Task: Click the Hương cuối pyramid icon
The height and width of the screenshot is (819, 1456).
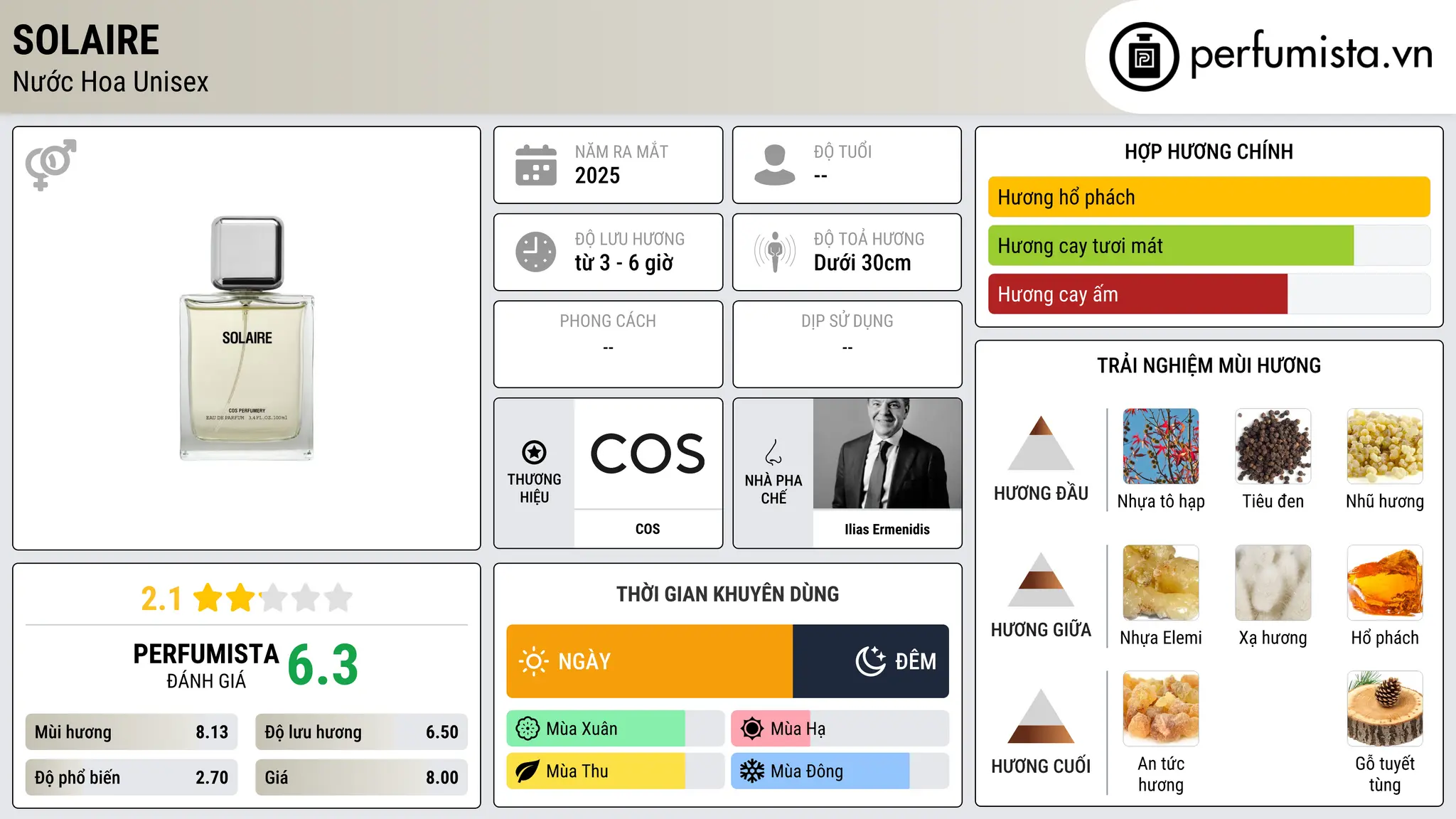Action: [x=1041, y=716]
